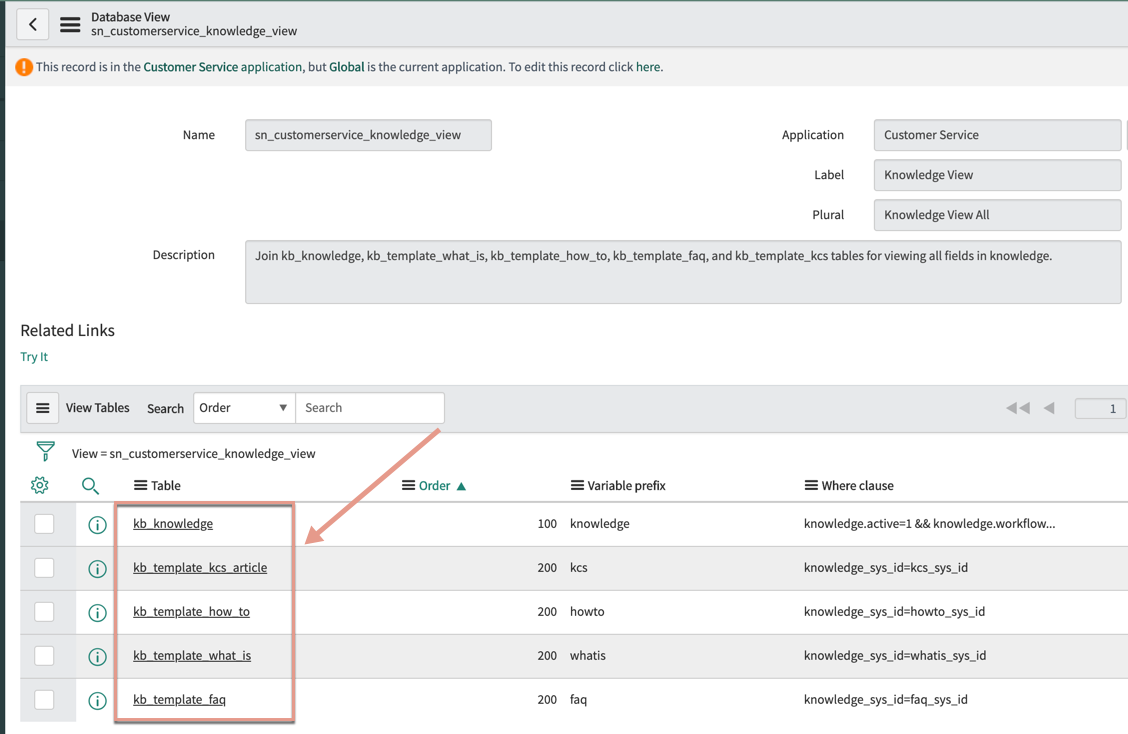
Task: Click the 'knowledge_sys_id=kcs_sys_id' where clause cell
Action: click(x=886, y=568)
